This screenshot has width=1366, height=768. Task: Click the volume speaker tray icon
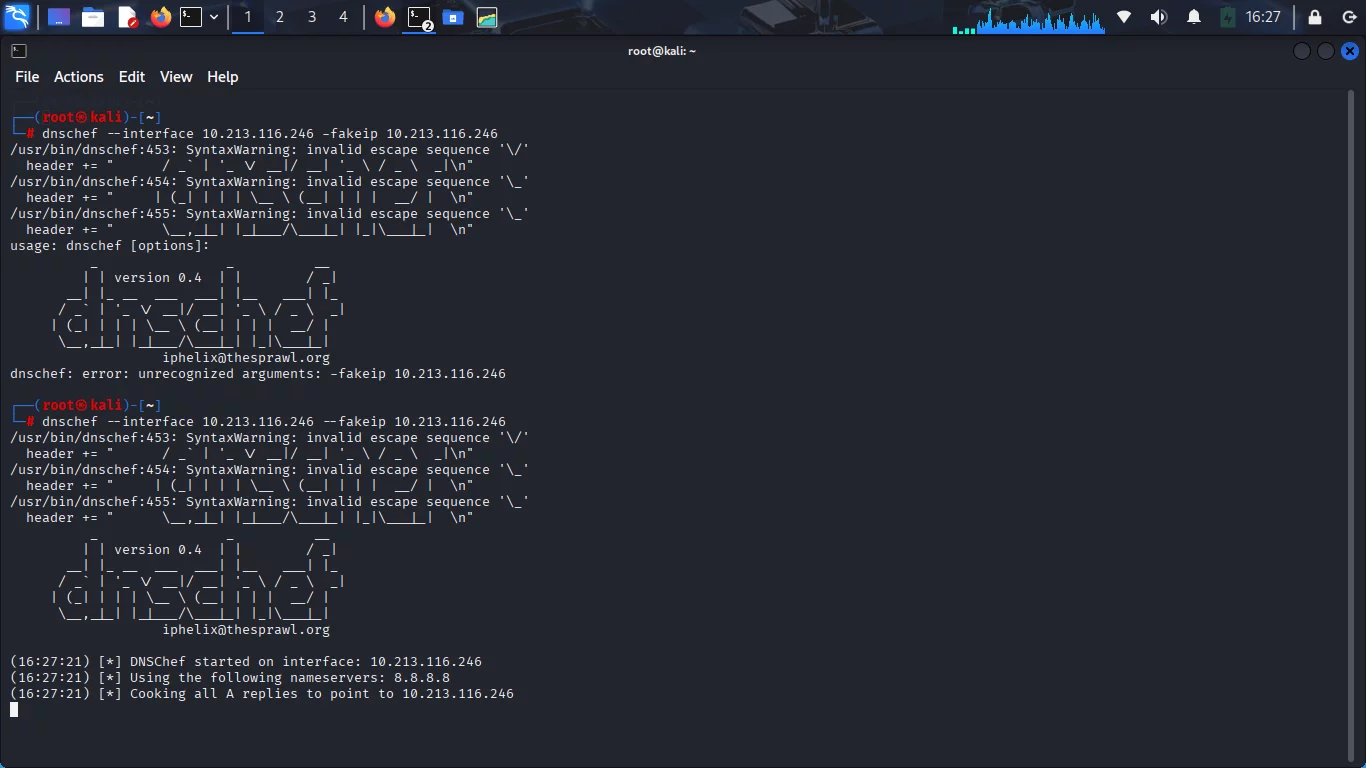click(1159, 17)
